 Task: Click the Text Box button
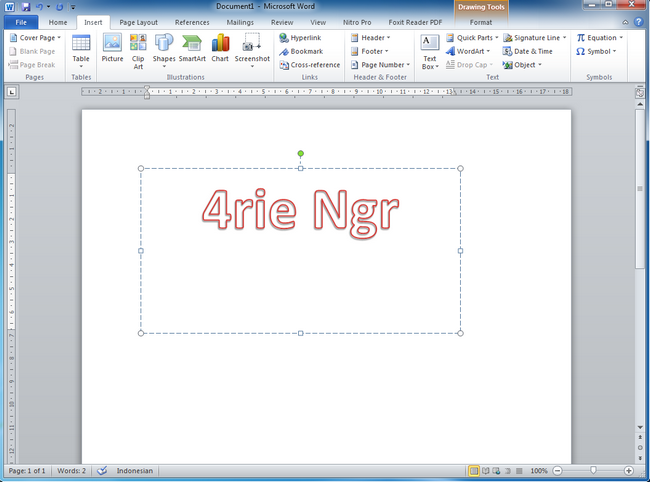point(430,51)
